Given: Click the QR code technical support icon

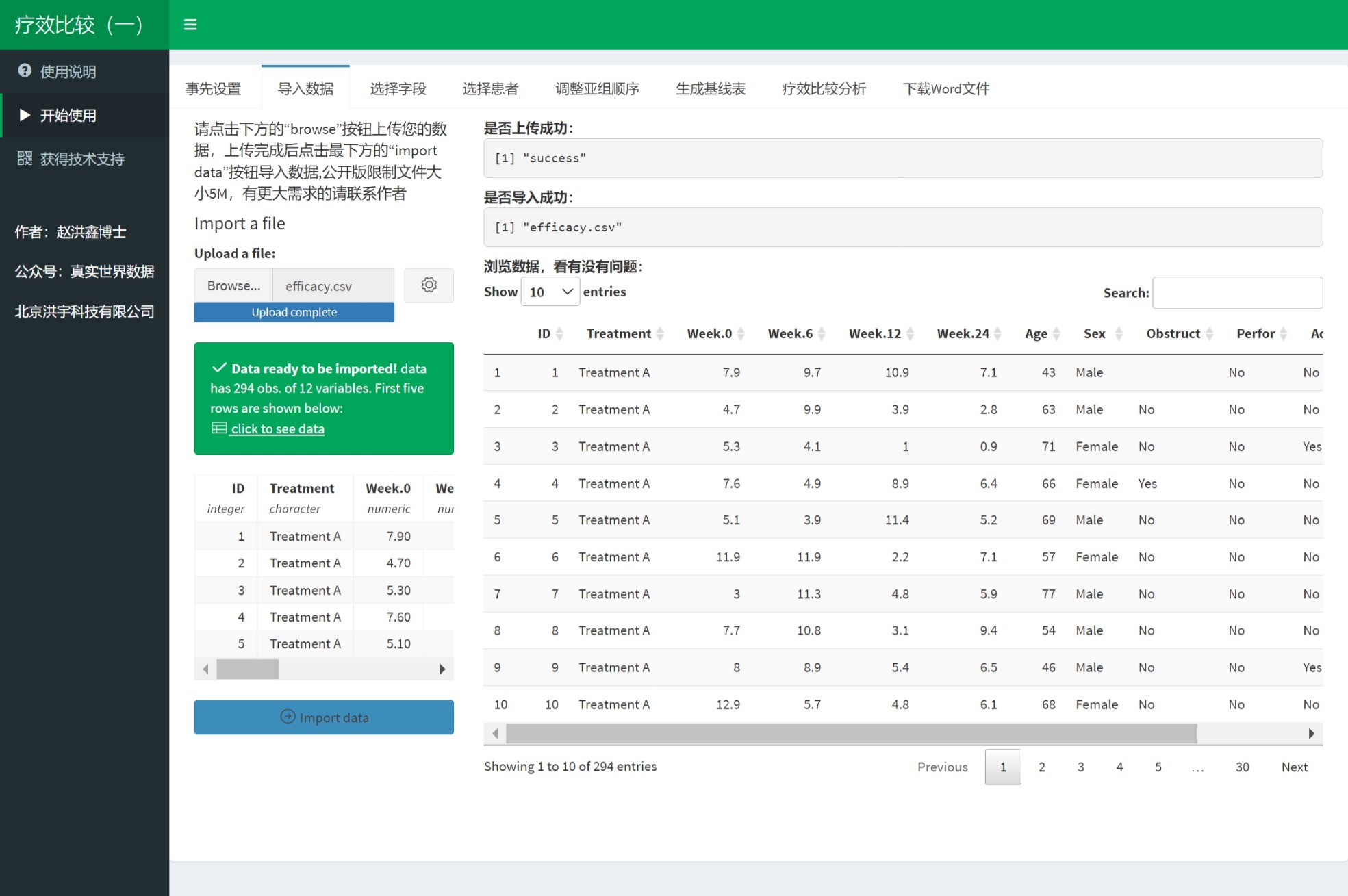Looking at the screenshot, I should click(x=25, y=159).
